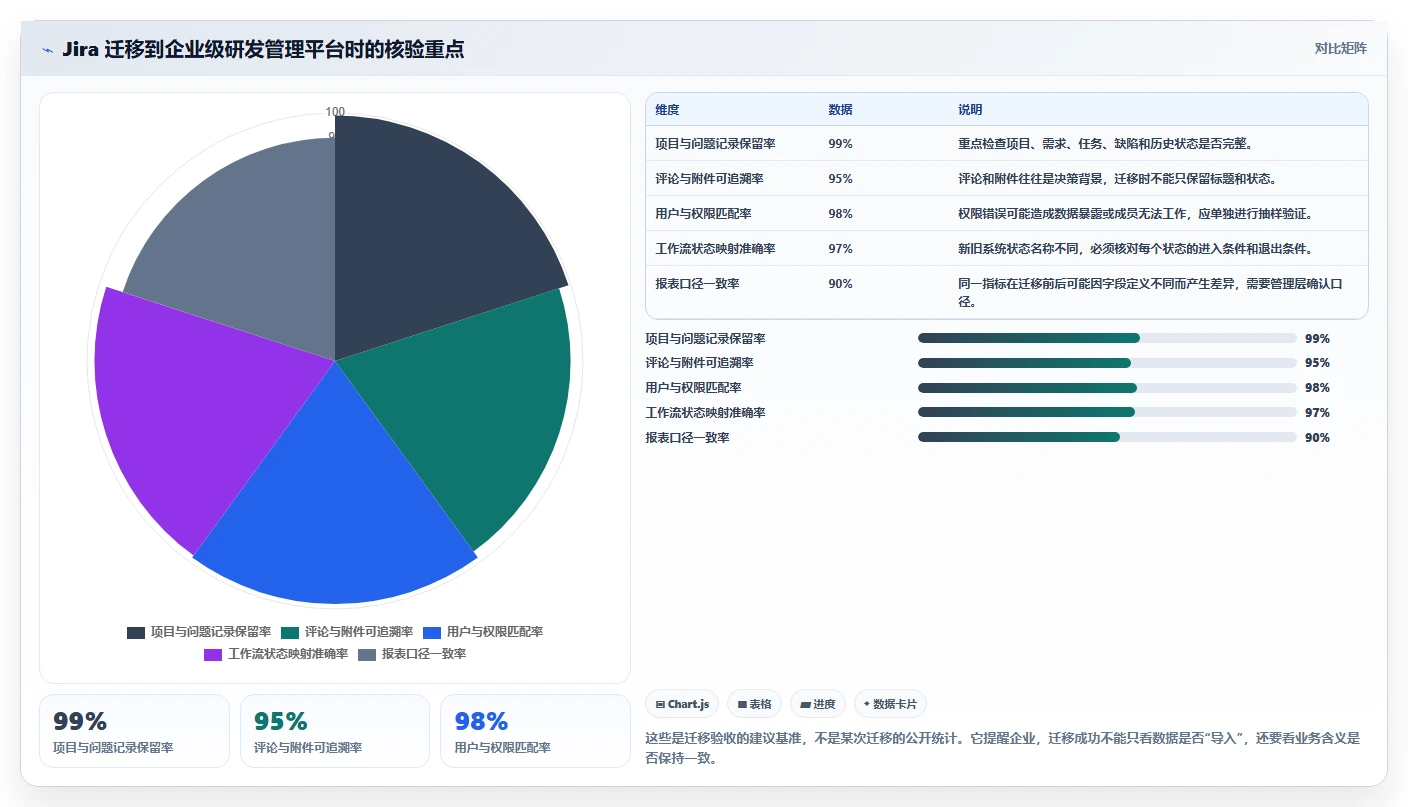Click the 说明 column header
The height and width of the screenshot is (807, 1408).
(x=970, y=110)
